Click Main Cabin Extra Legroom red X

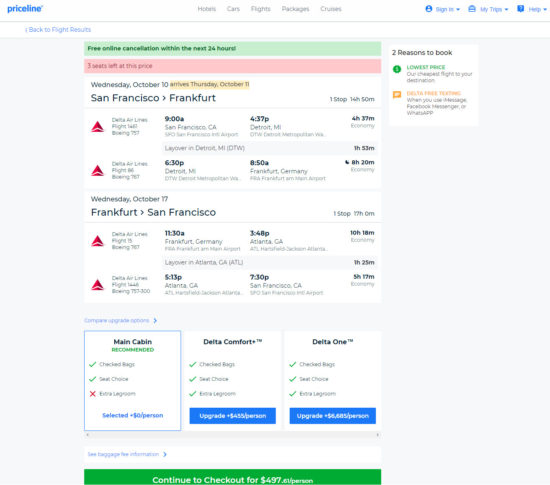[x=93, y=394]
